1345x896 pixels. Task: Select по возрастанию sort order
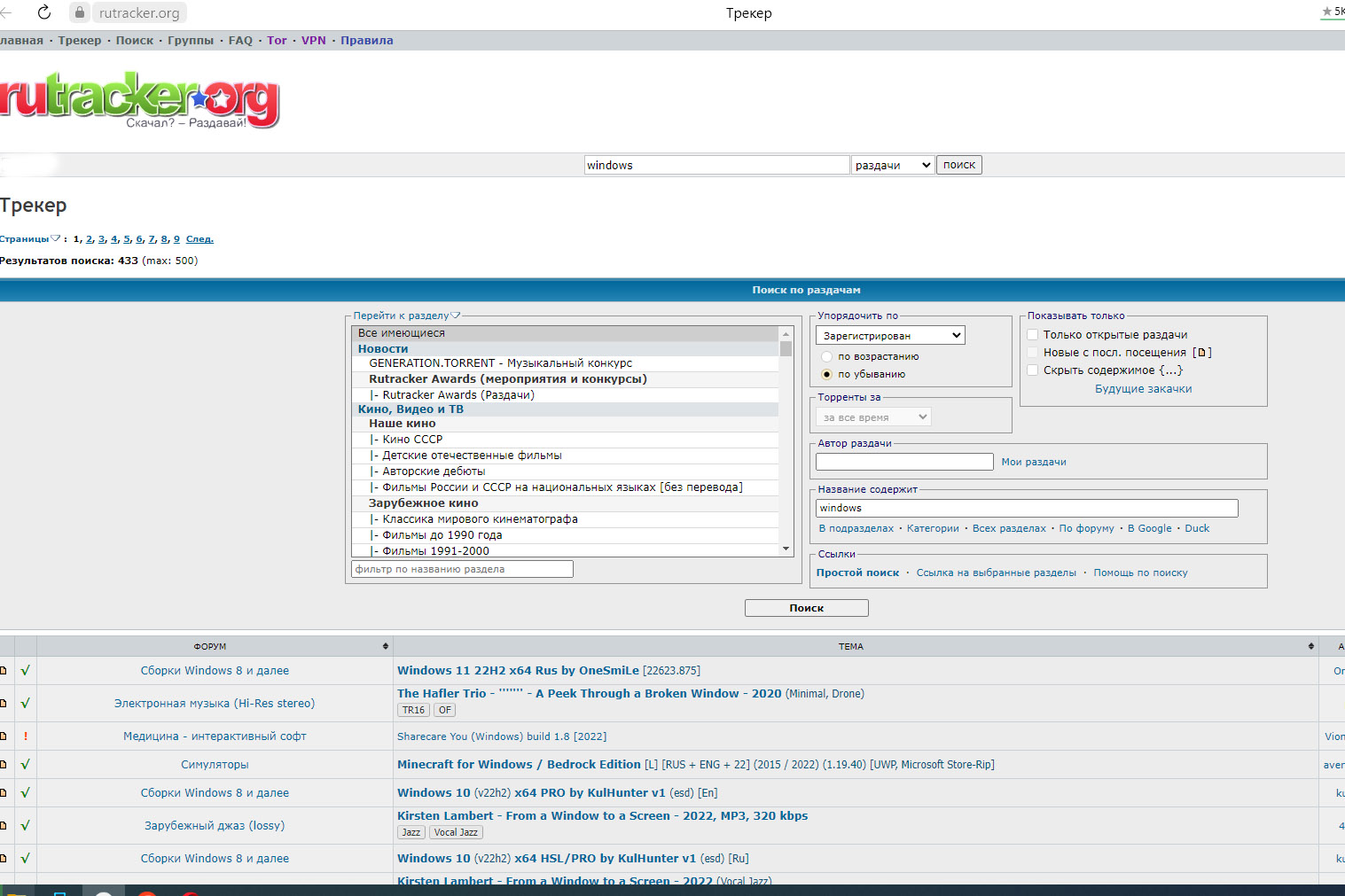[826, 356]
